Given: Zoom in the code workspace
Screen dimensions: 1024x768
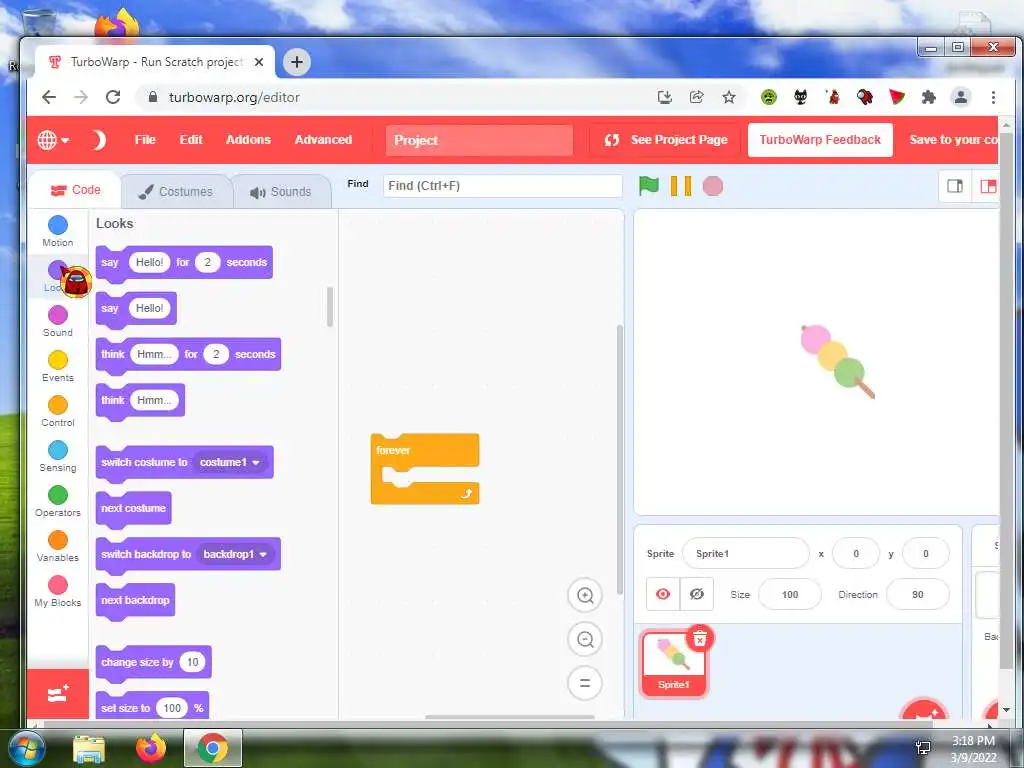Looking at the screenshot, I should (x=584, y=596).
